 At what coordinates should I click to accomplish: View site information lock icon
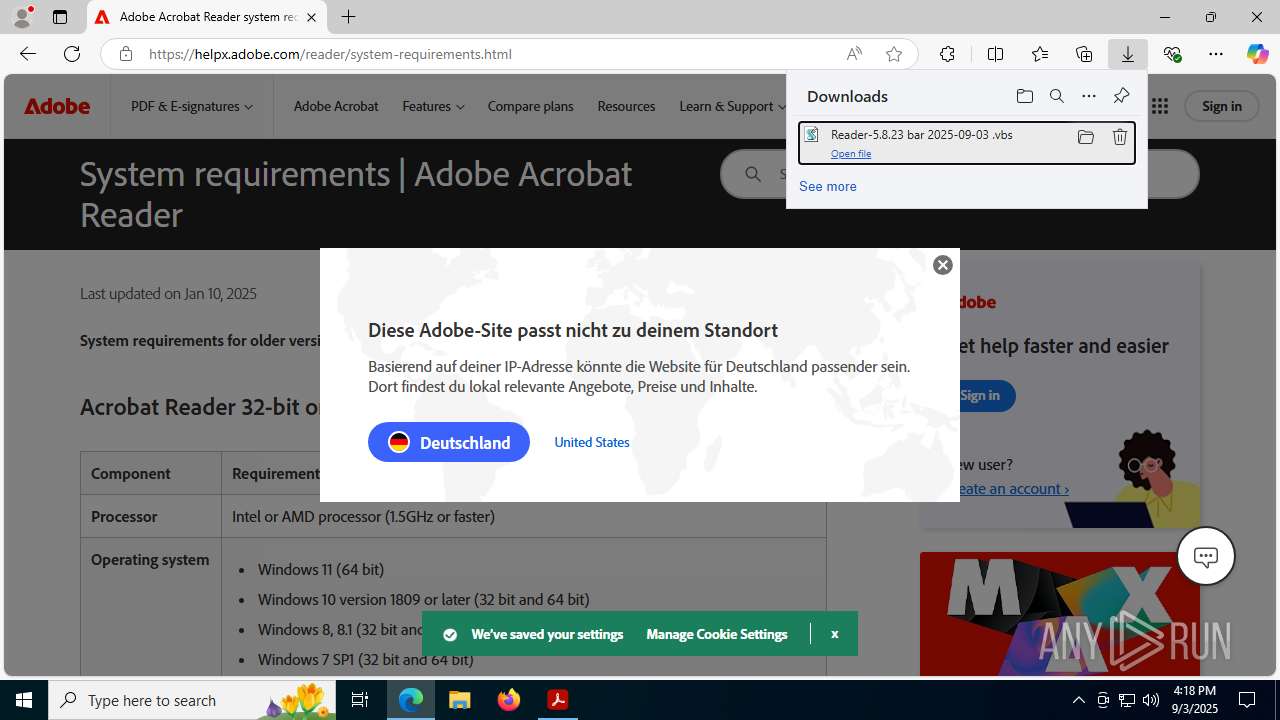click(125, 54)
